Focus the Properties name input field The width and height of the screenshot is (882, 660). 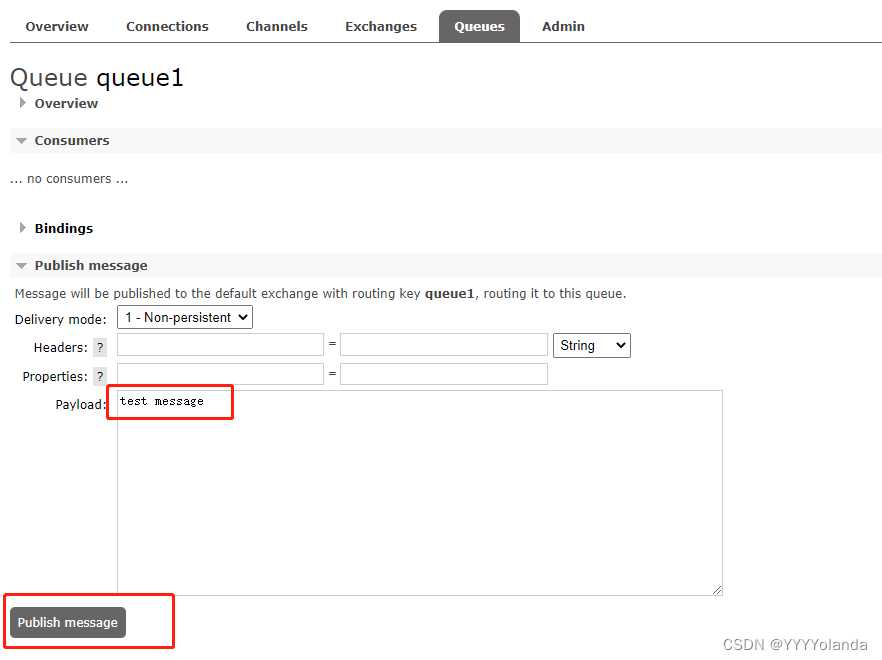point(220,374)
